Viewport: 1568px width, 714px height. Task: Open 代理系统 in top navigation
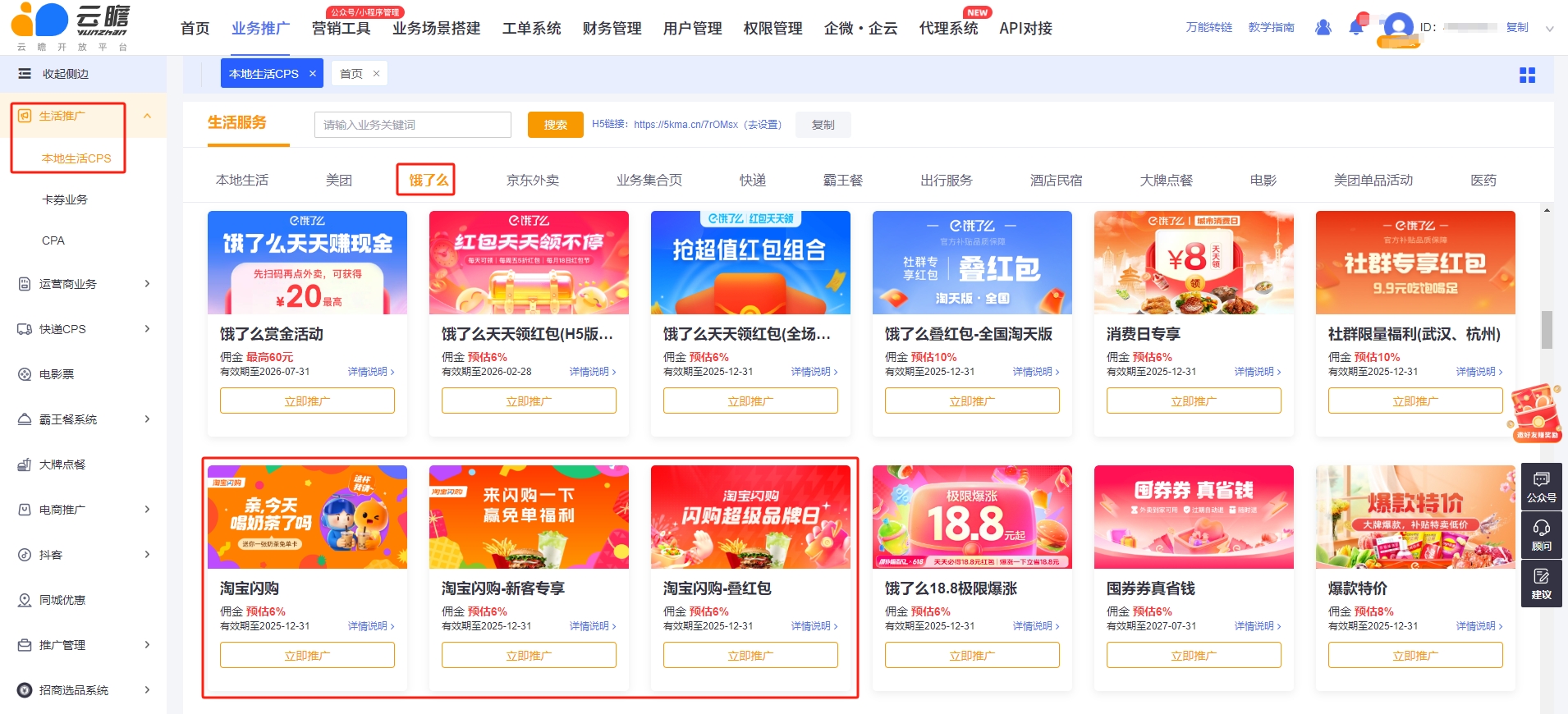[949, 29]
